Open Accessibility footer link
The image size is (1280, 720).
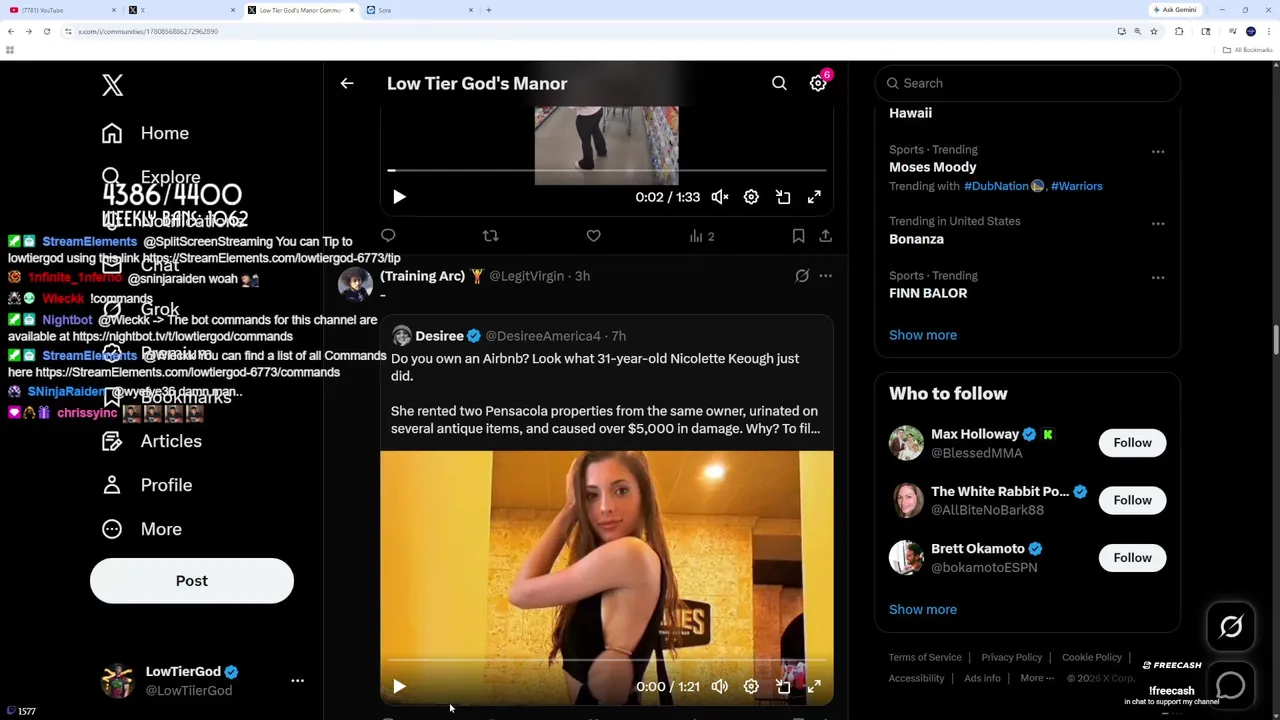point(916,679)
